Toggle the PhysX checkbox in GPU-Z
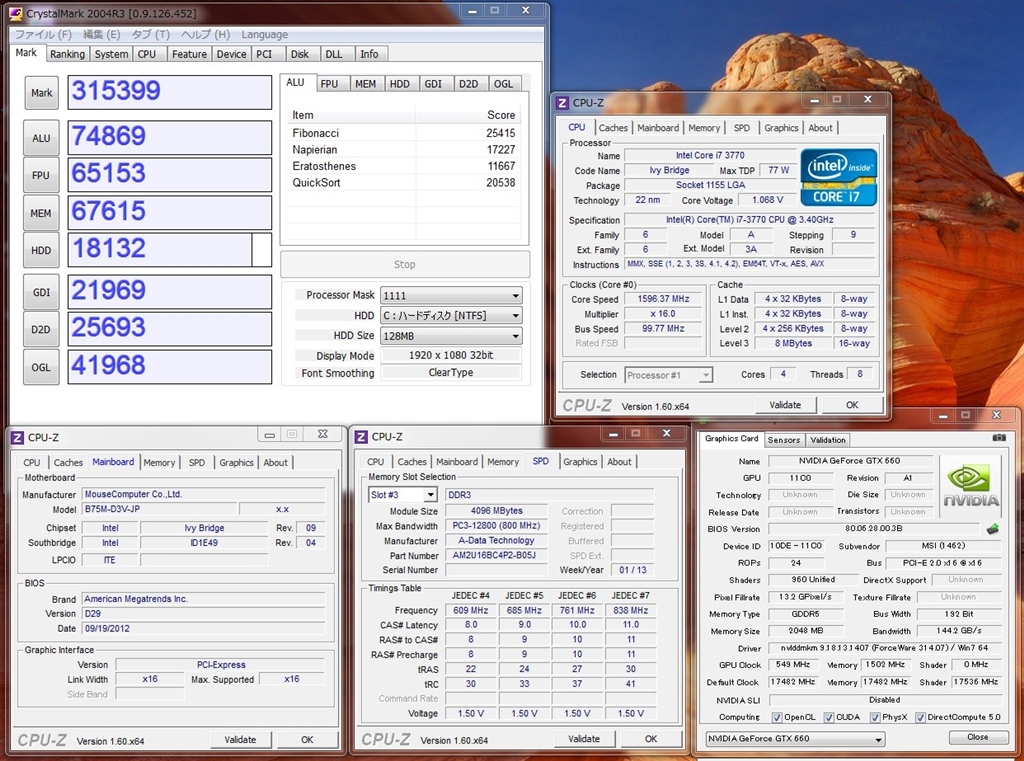This screenshot has width=1024, height=761. pyautogui.click(x=875, y=717)
